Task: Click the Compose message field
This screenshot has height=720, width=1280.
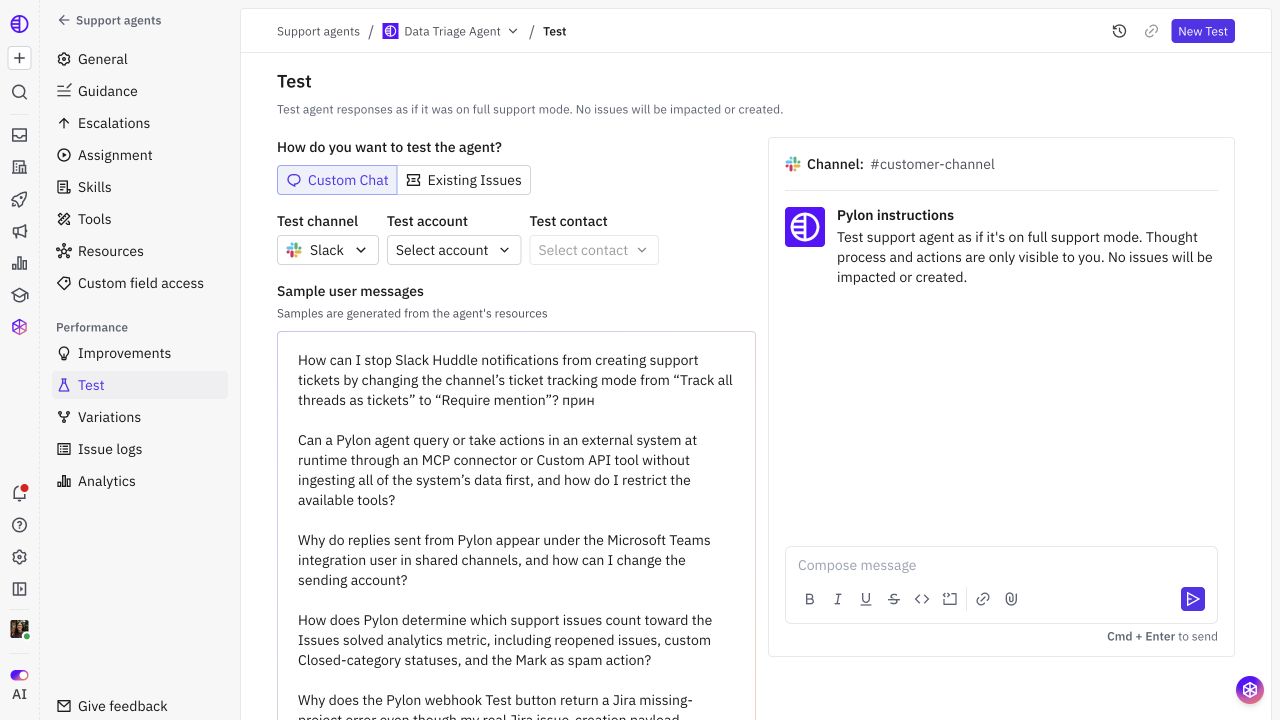Action: click(1001, 565)
